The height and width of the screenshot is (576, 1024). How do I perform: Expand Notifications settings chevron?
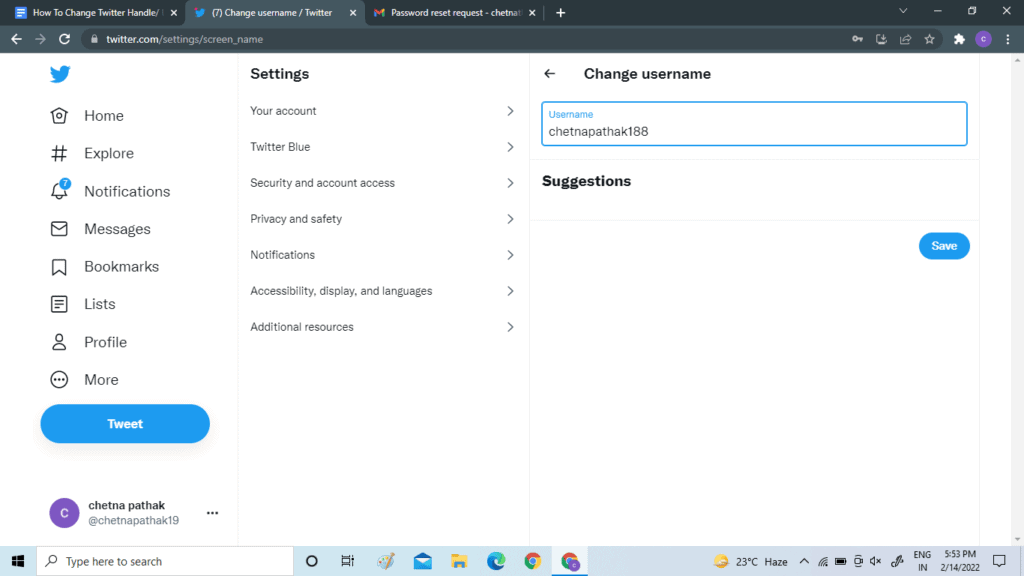(x=510, y=255)
